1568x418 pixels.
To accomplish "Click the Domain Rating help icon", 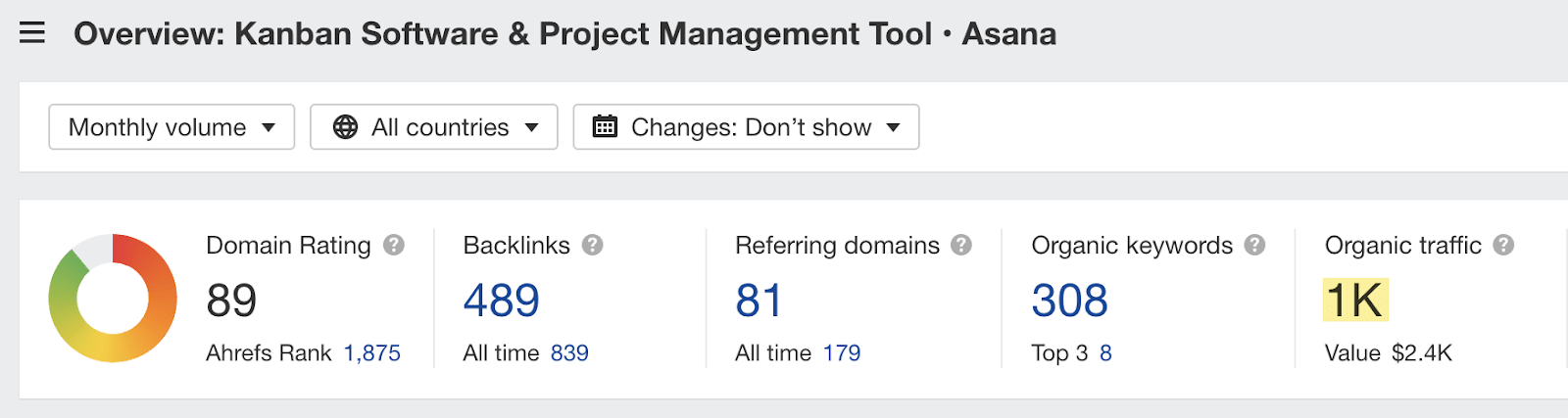I will point(394,245).
